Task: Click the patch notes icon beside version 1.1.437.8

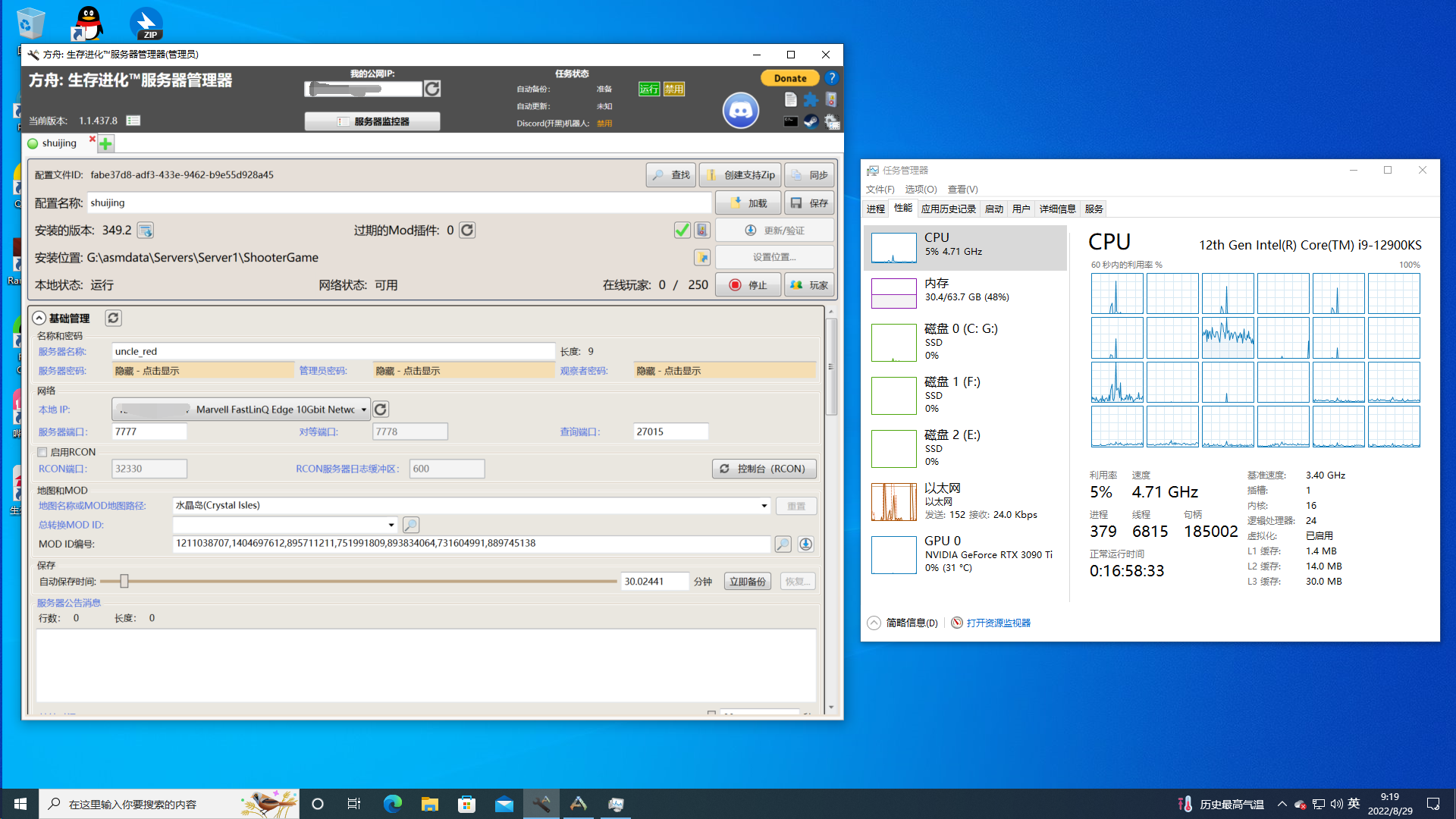Action: point(133,121)
